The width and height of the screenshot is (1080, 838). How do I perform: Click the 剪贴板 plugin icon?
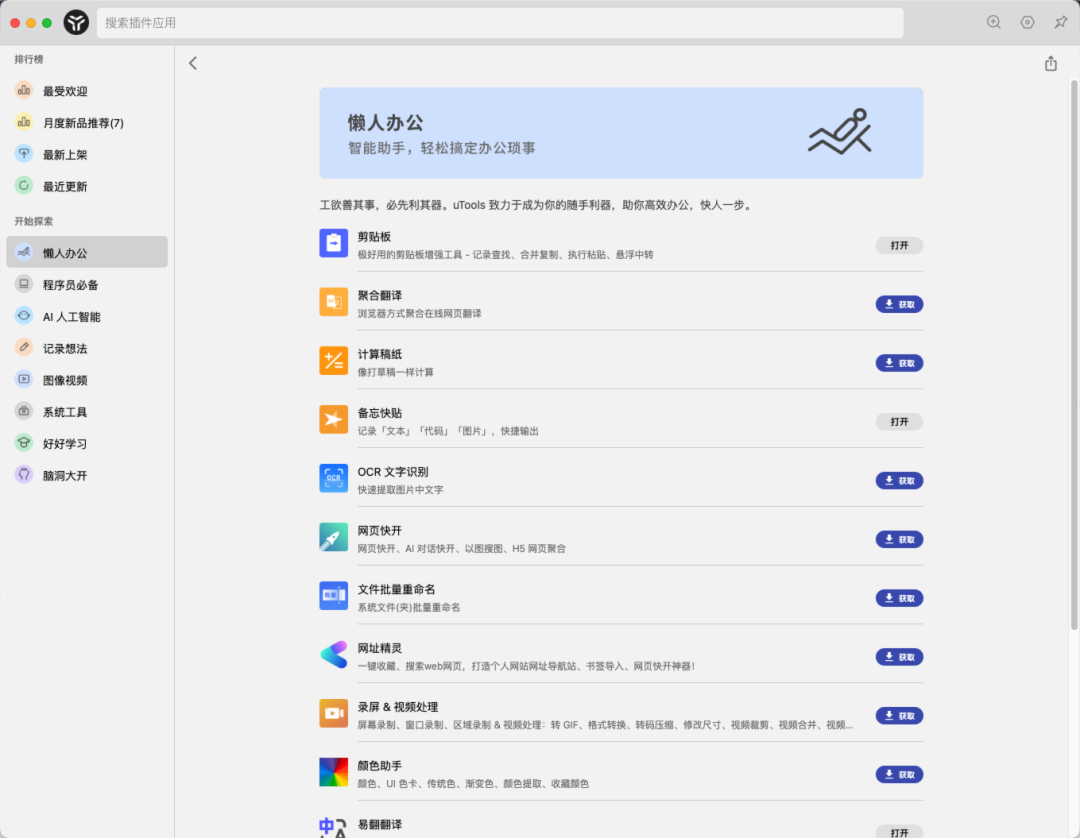click(333, 243)
